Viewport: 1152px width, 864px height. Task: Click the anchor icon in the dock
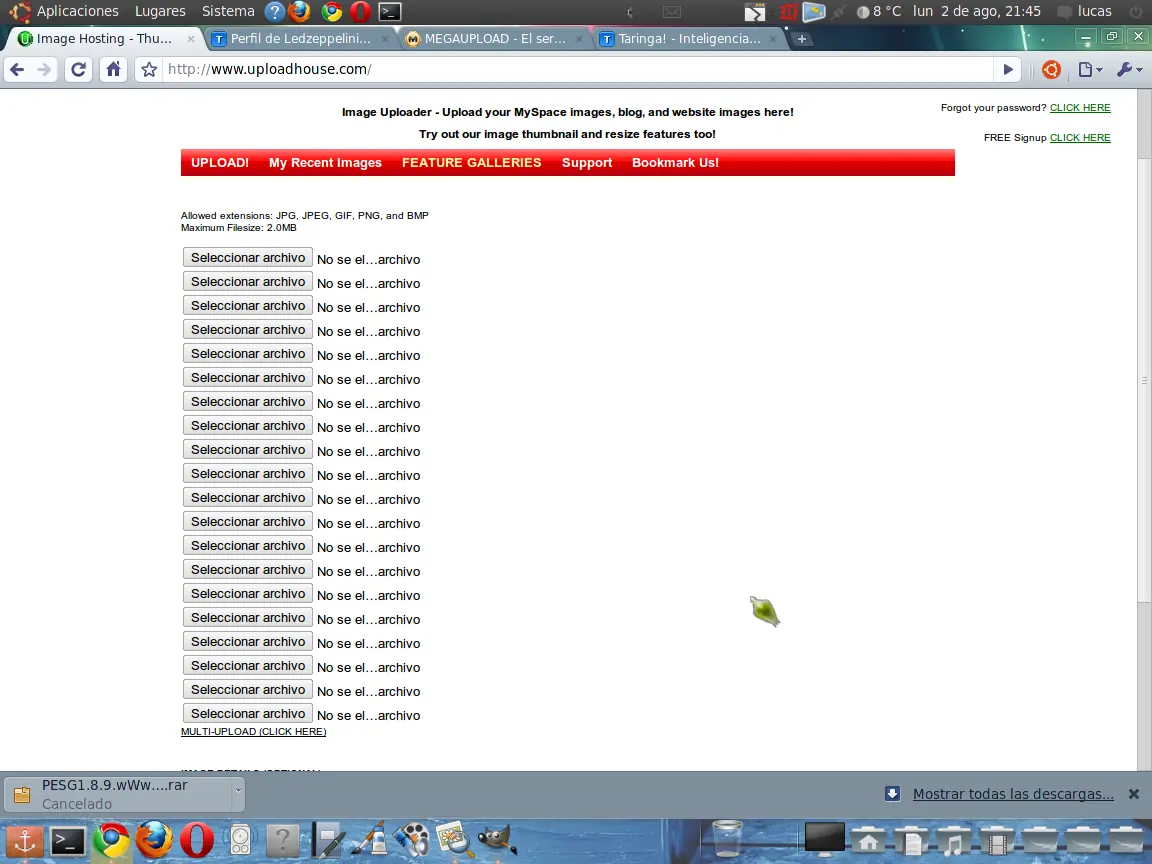24,840
